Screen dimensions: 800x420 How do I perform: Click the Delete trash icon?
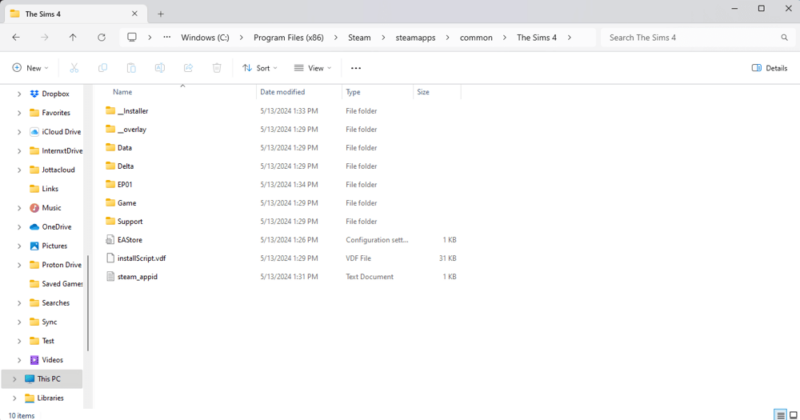click(217, 68)
